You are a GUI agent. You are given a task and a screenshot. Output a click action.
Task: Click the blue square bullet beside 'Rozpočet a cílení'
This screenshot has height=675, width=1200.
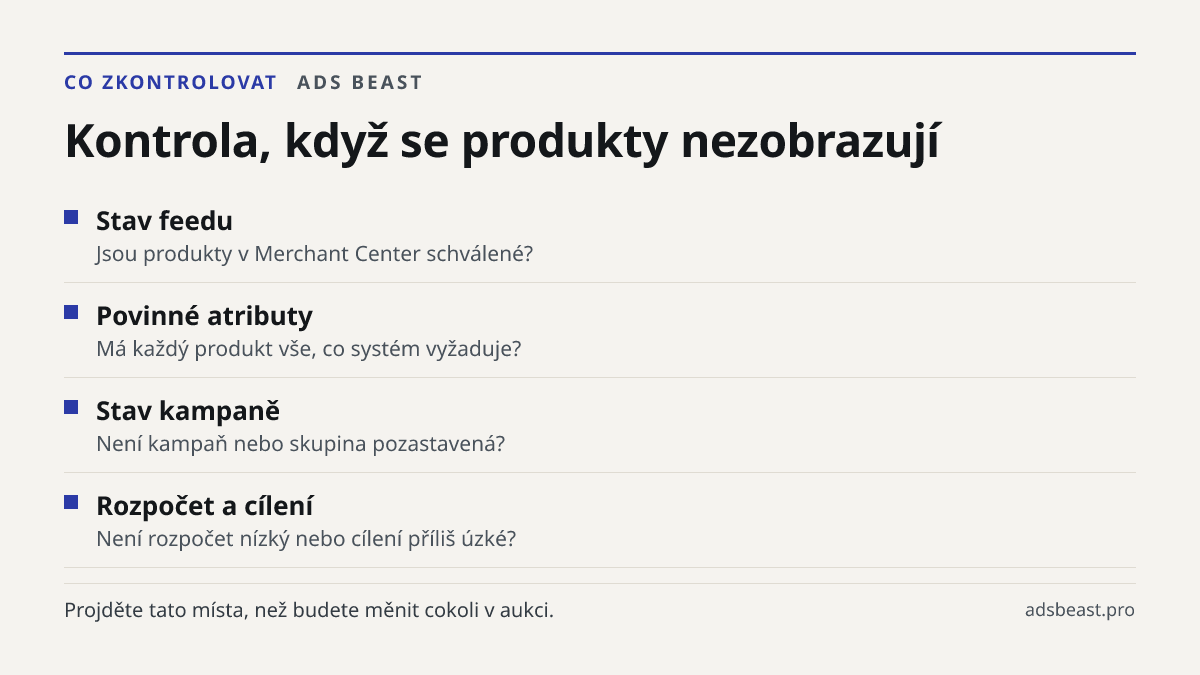point(71,502)
